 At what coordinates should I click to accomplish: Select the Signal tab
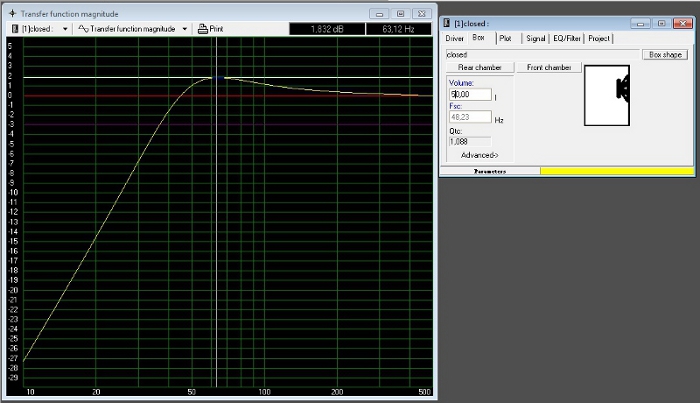click(x=535, y=38)
